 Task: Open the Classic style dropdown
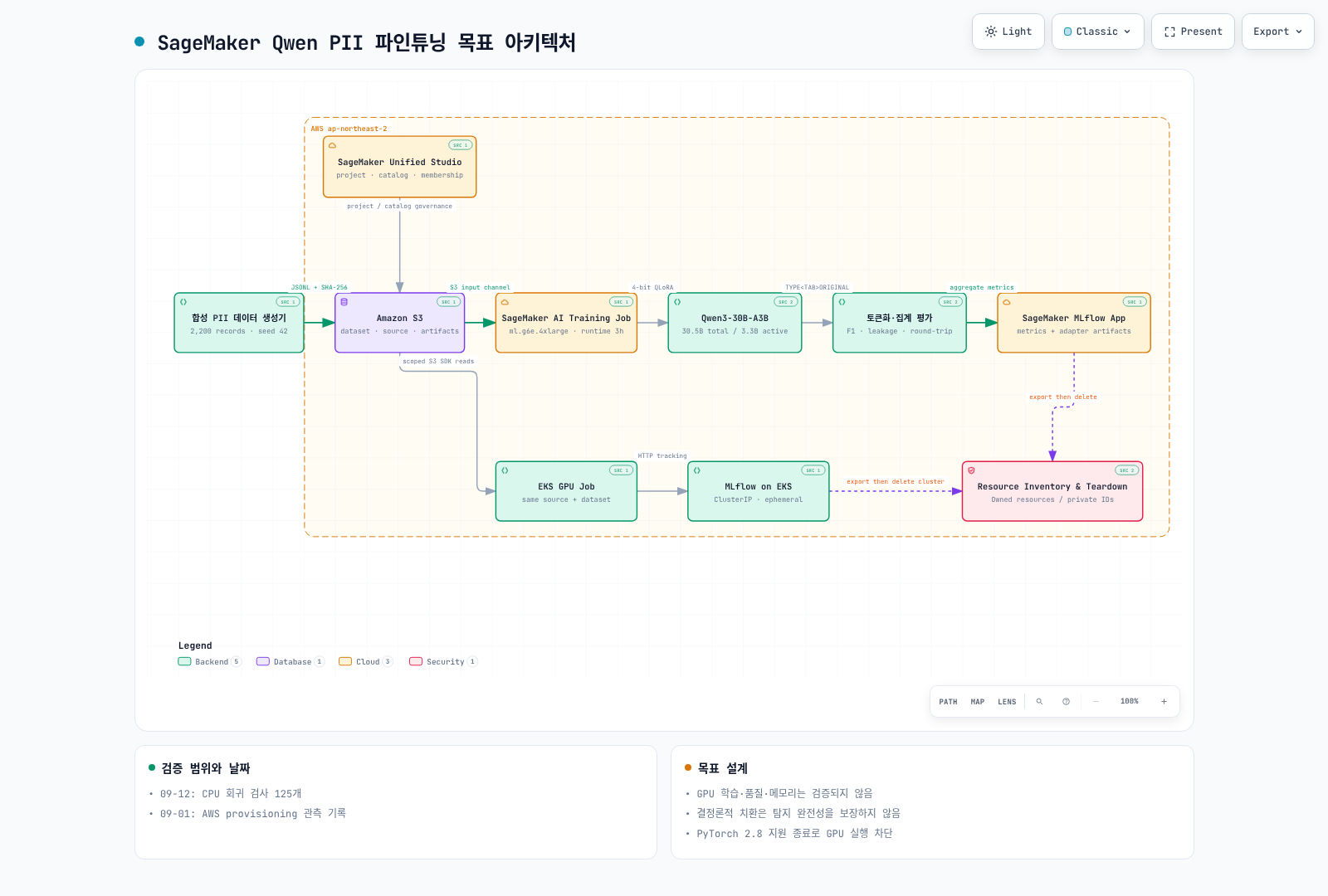click(1097, 32)
